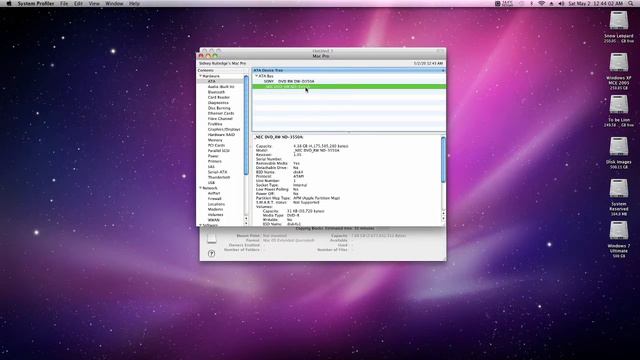Open the Edit menu

pos(78,3)
